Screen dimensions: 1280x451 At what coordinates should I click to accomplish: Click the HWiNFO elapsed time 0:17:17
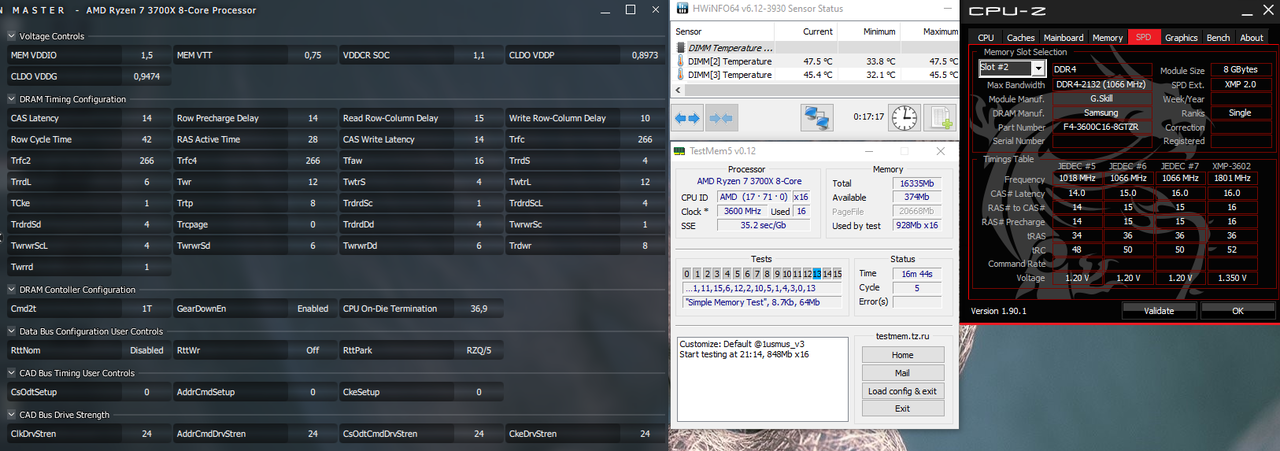click(x=868, y=117)
